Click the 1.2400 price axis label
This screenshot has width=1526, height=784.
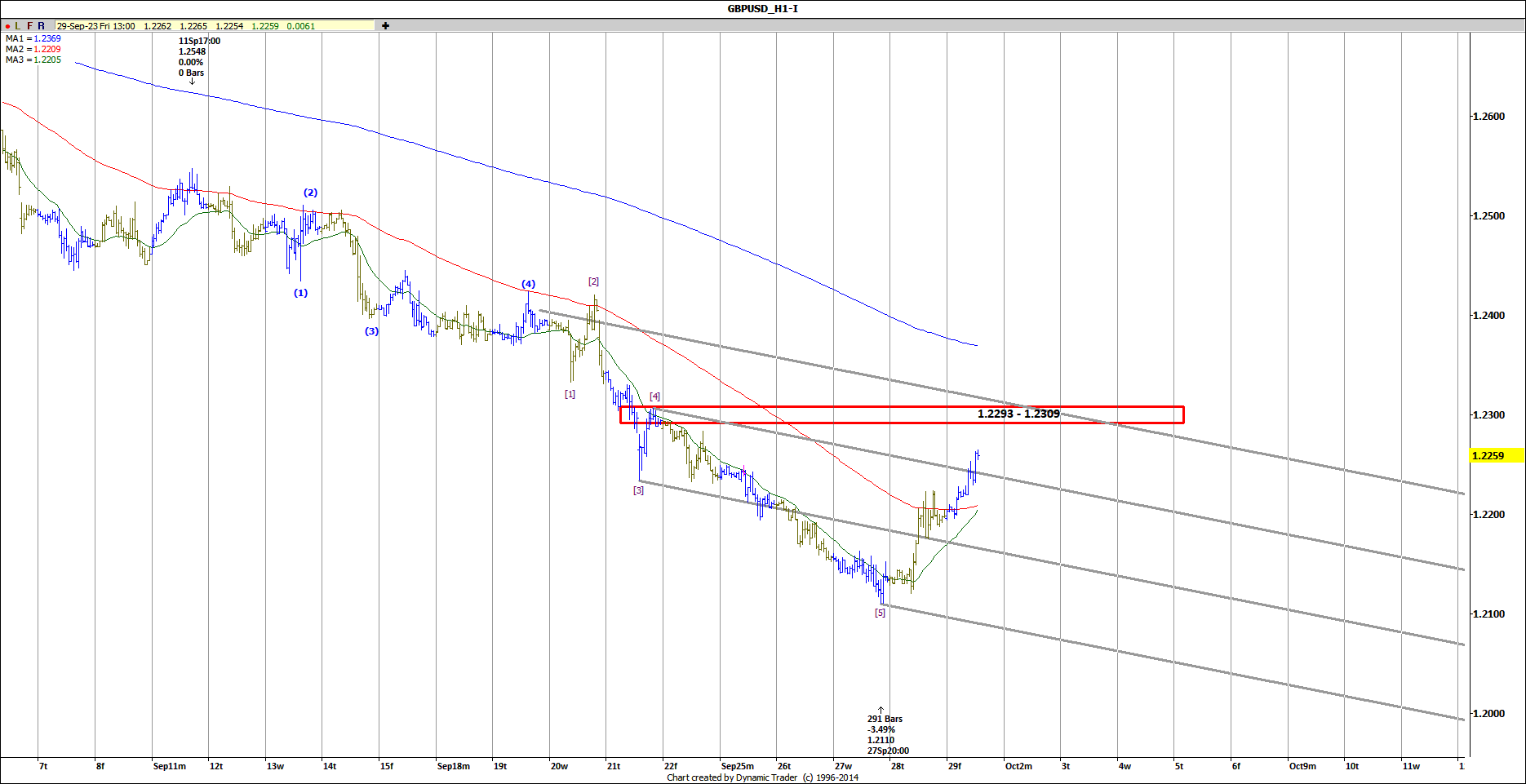tap(1488, 316)
